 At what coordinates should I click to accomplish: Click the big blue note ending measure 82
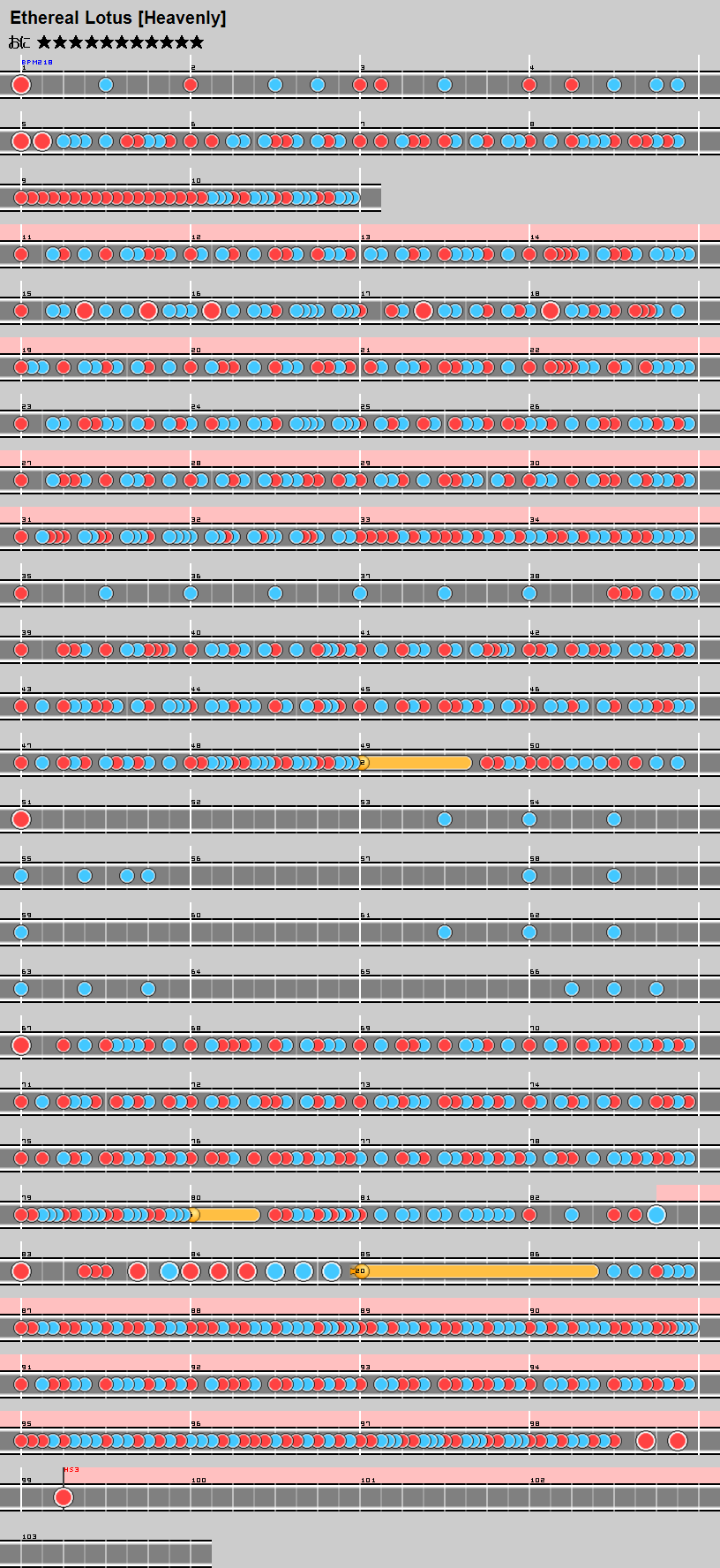tap(656, 1215)
